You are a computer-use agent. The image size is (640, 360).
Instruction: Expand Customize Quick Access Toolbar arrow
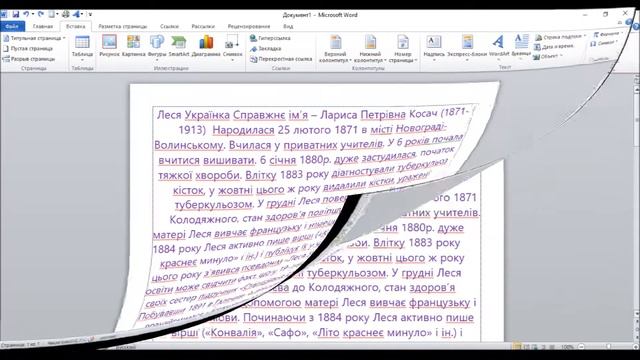(90, 14)
